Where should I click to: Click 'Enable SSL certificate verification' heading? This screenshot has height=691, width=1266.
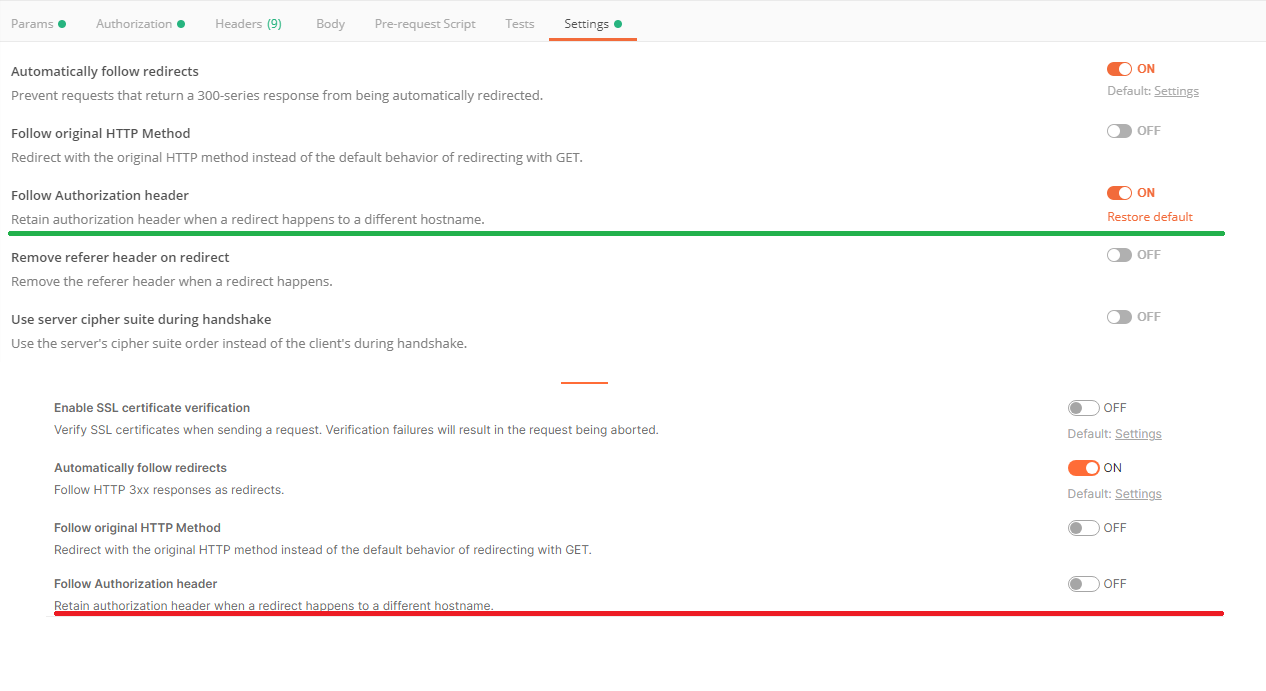(x=152, y=408)
